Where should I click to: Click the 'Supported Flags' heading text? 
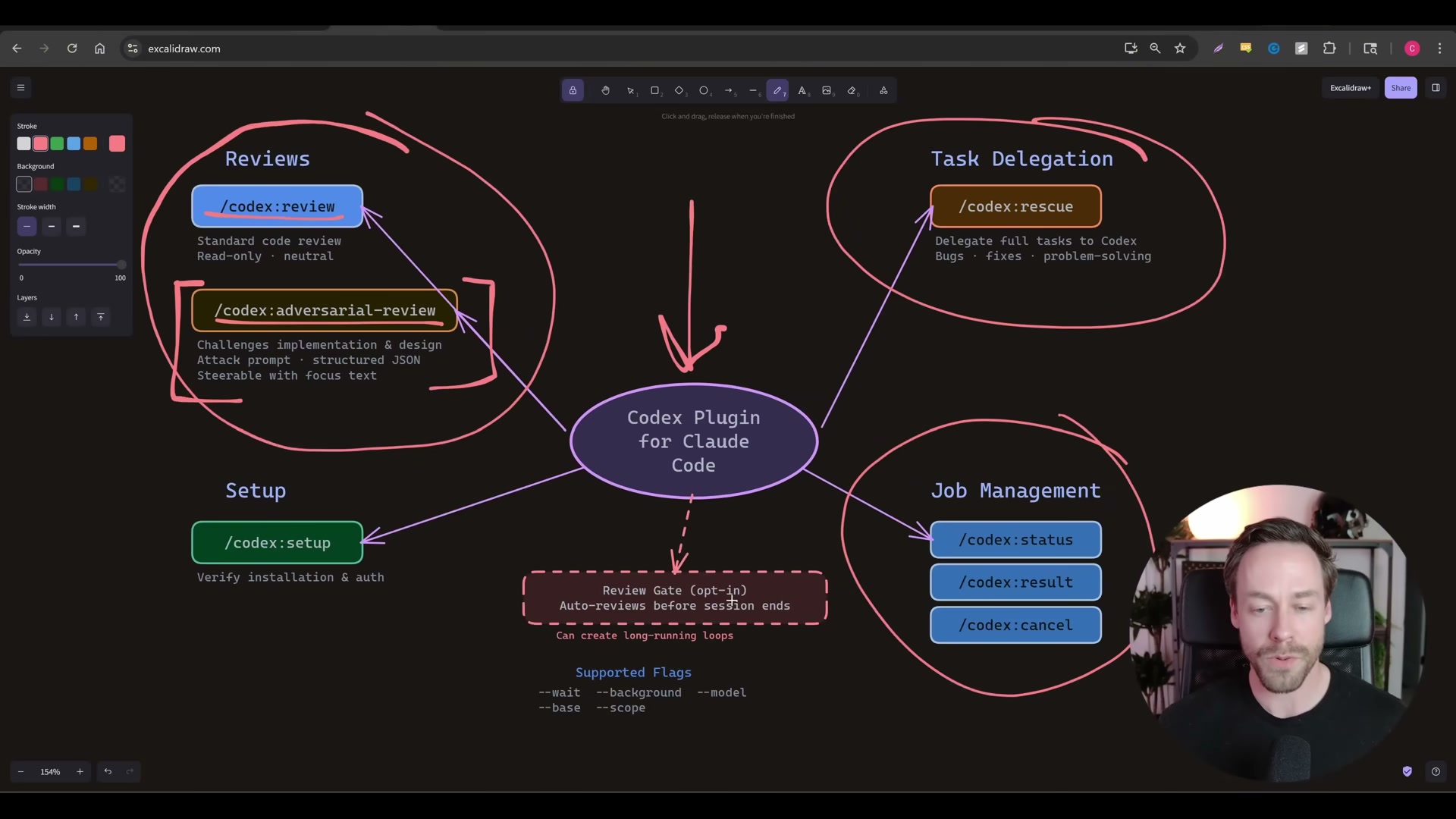633,673
